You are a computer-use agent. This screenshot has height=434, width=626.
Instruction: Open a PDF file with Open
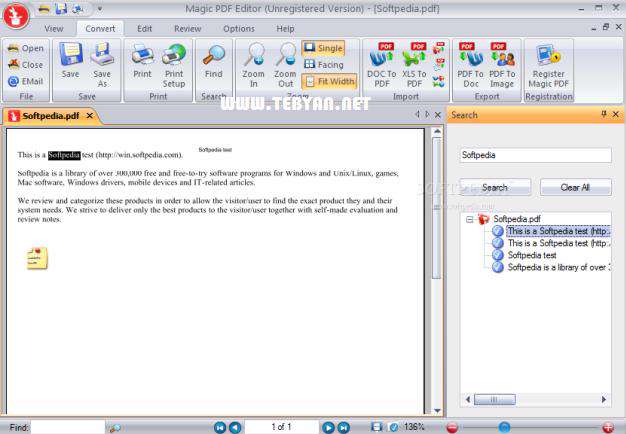[x=26, y=48]
